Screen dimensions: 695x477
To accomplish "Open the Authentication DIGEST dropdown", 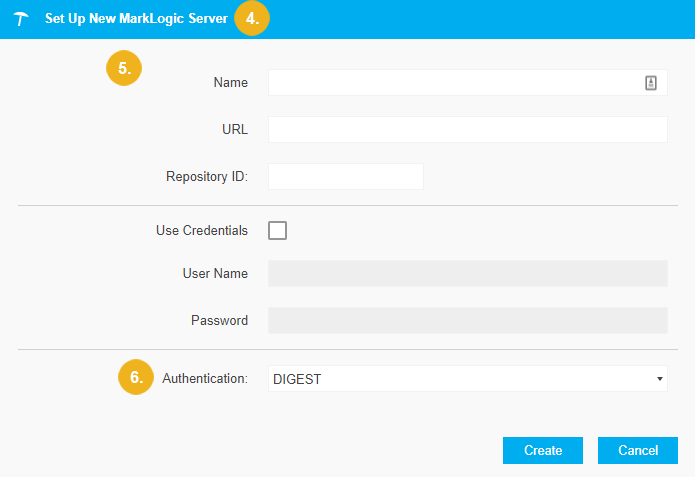I will [x=468, y=379].
